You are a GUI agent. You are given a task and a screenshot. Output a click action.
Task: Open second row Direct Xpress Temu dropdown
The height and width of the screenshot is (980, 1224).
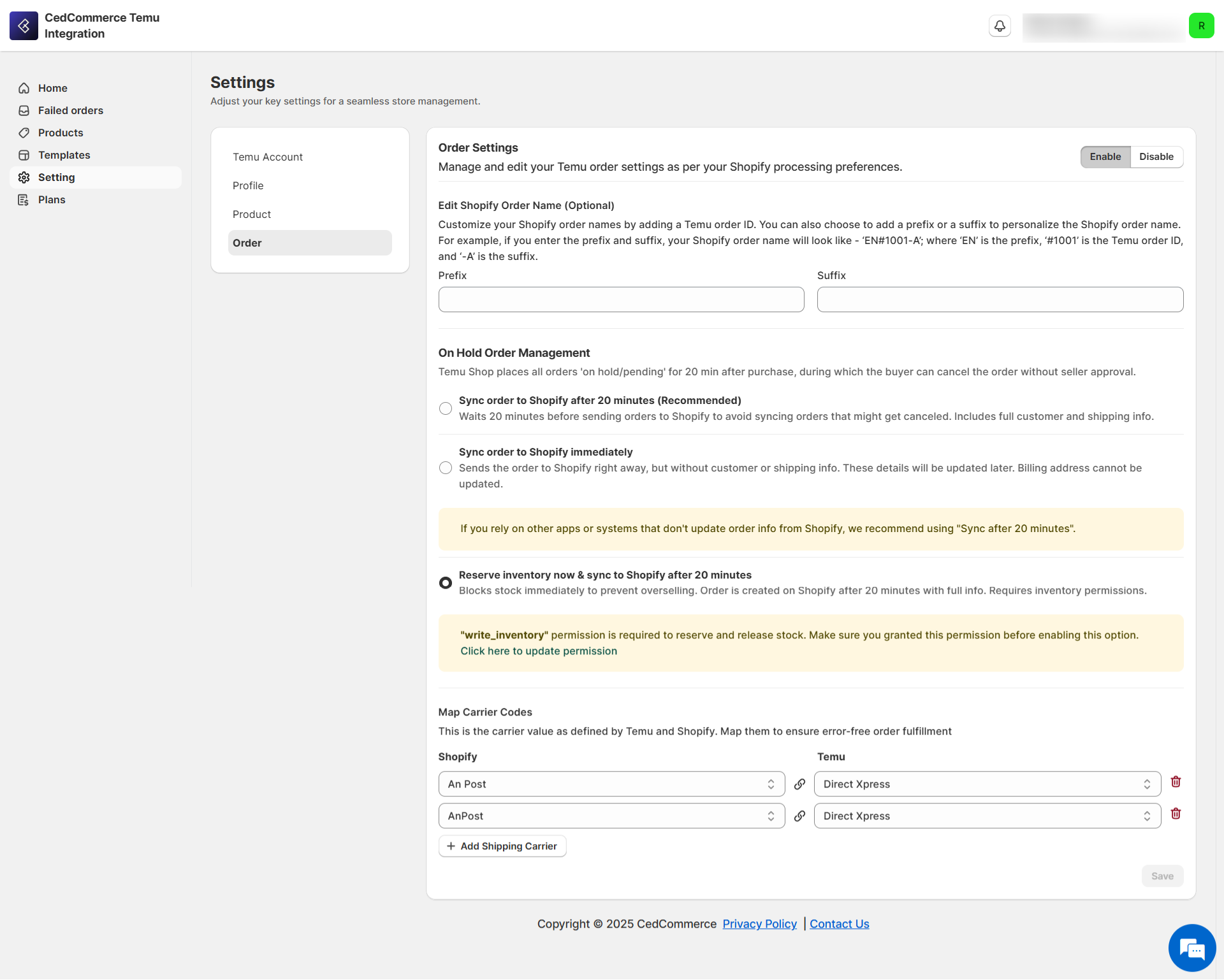(x=987, y=816)
